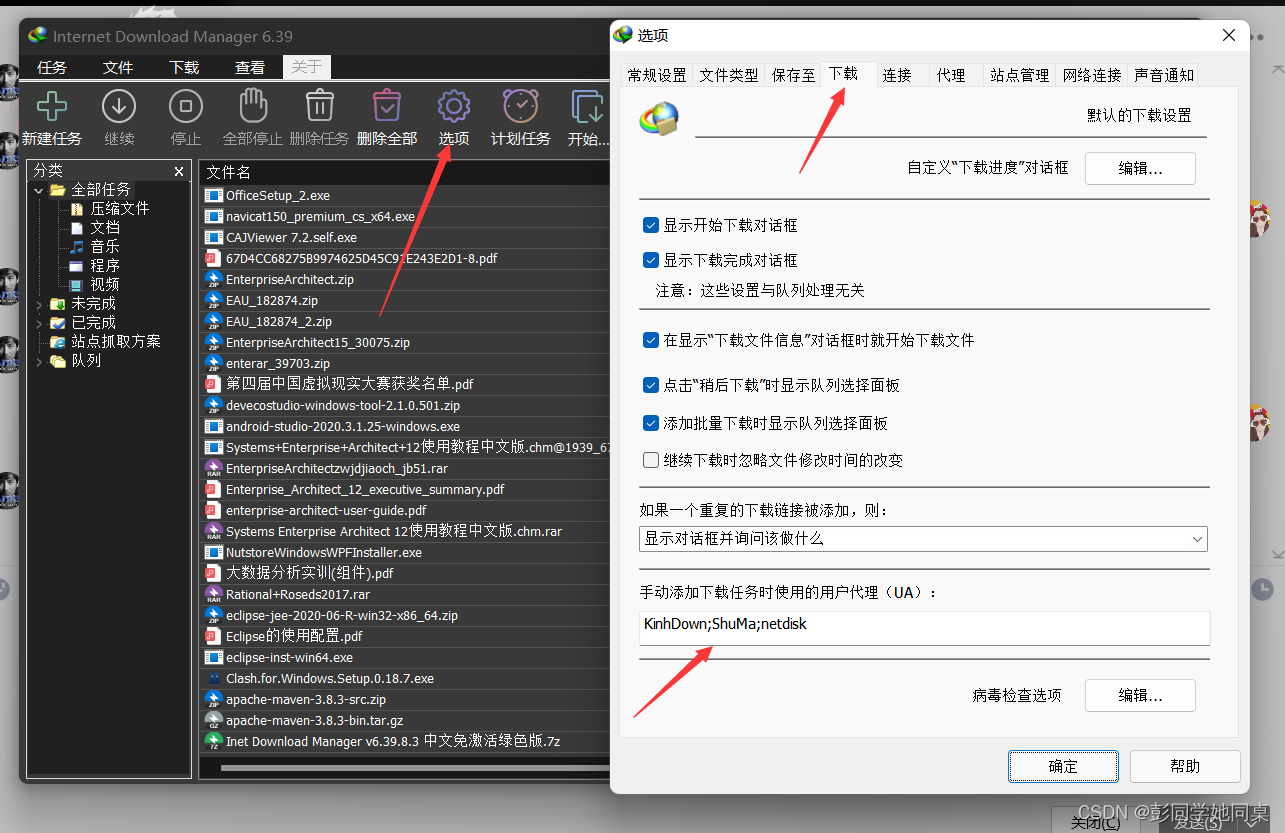
Task: Switch to the 代理 tab
Action: click(x=951, y=75)
